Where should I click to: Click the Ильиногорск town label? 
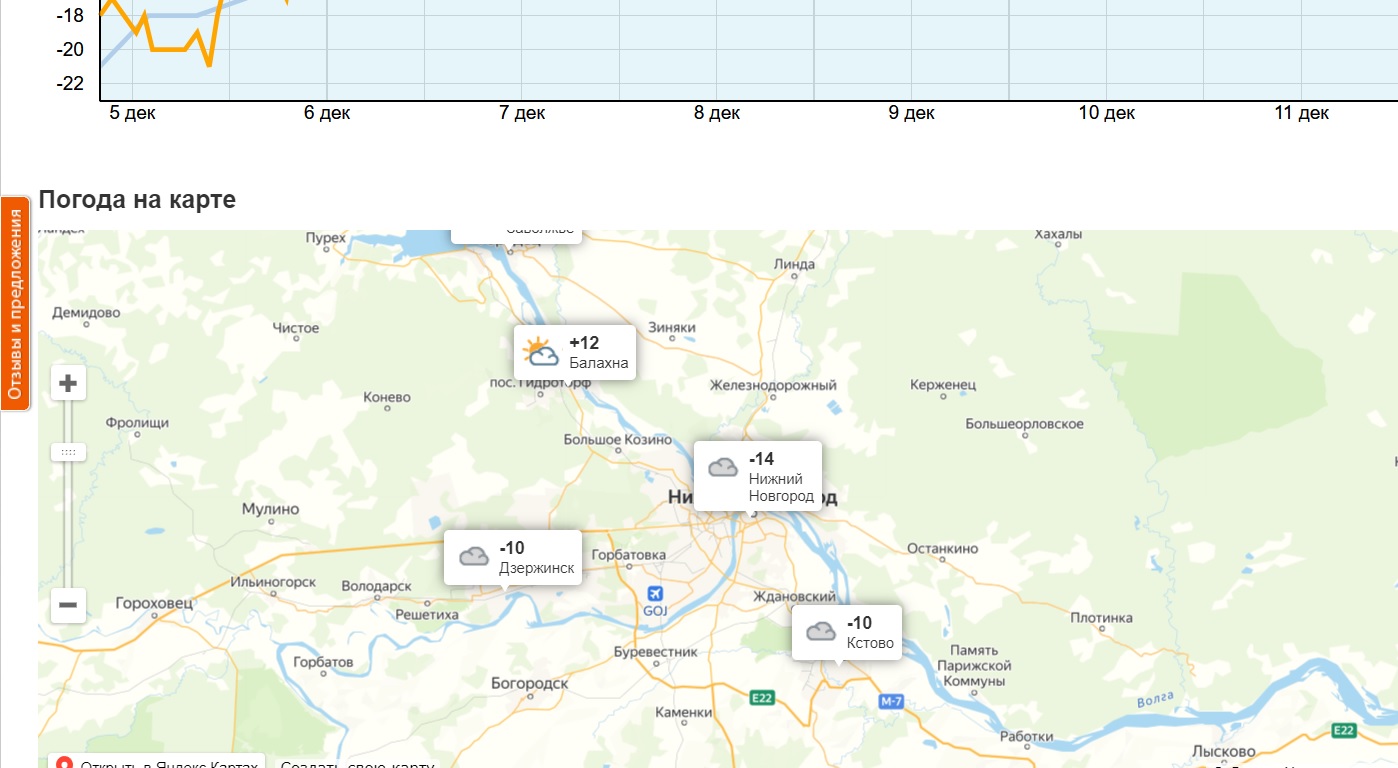tap(273, 582)
